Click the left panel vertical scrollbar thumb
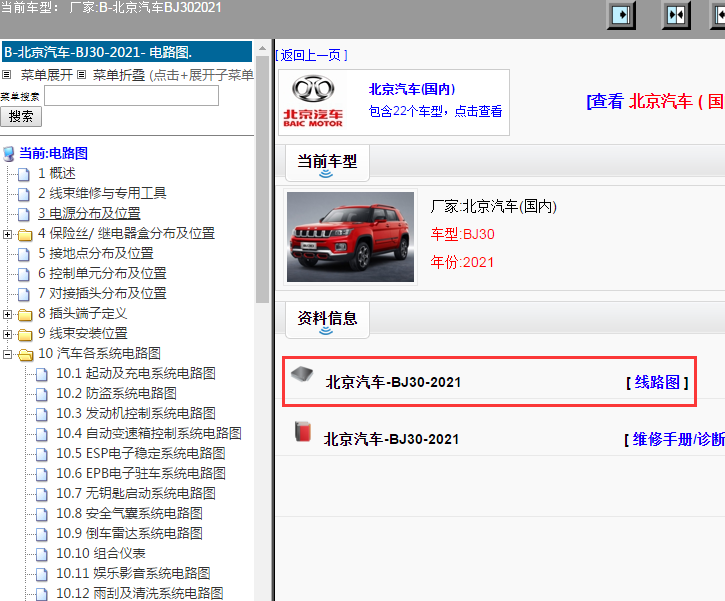This screenshot has height=601, width=725. click(x=262, y=179)
